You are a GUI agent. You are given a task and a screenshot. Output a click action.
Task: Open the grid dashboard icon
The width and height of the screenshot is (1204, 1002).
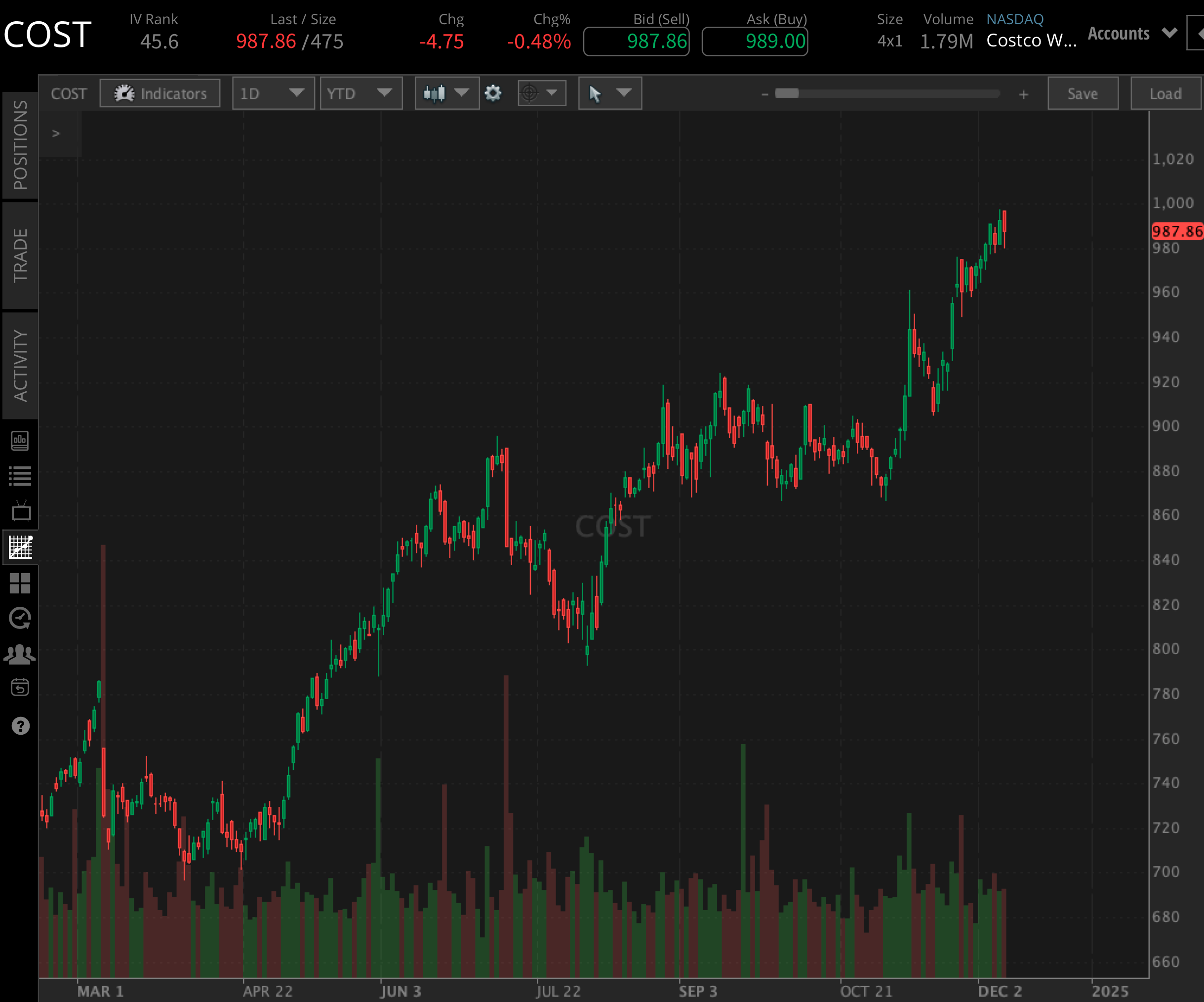click(x=20, y=584)
